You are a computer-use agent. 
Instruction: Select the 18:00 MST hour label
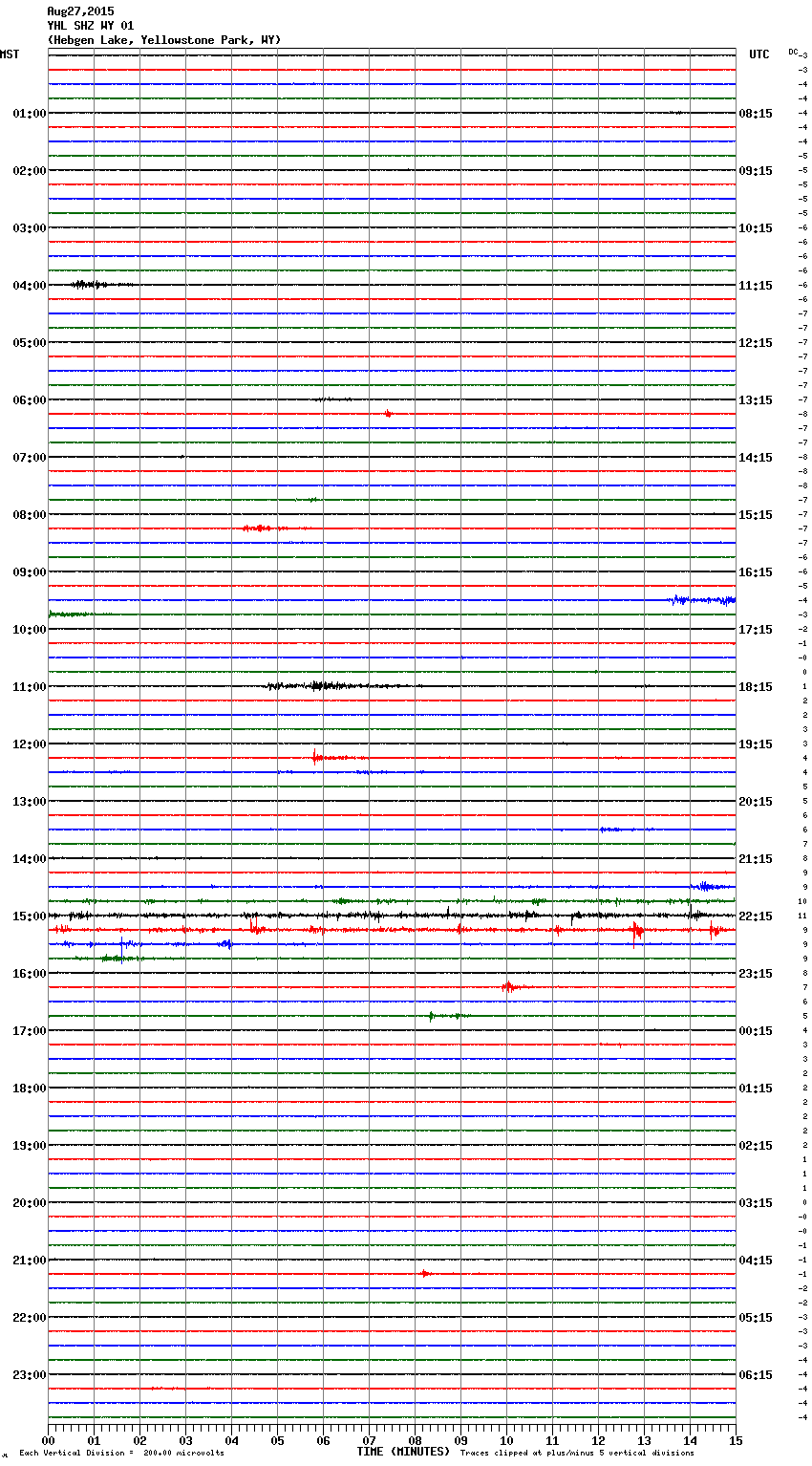[x=29, y=1089]
